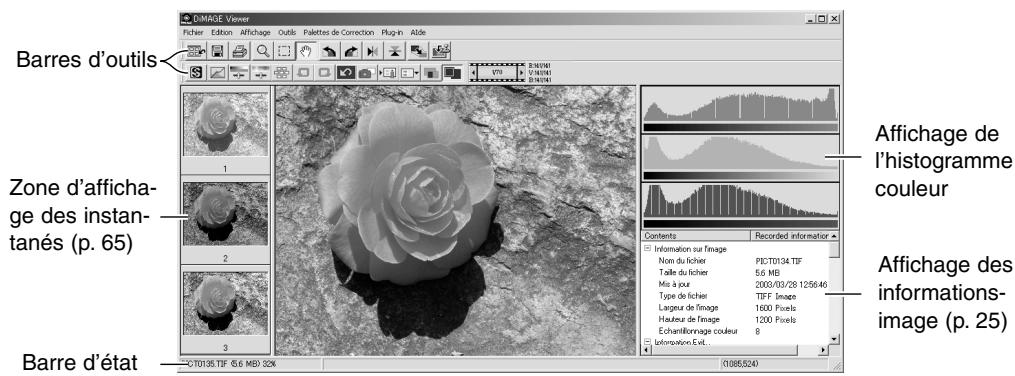This screenshot has height=376, width=1015.
Task: Toggle the Information Exif tree node
Action: coord(647,342)
